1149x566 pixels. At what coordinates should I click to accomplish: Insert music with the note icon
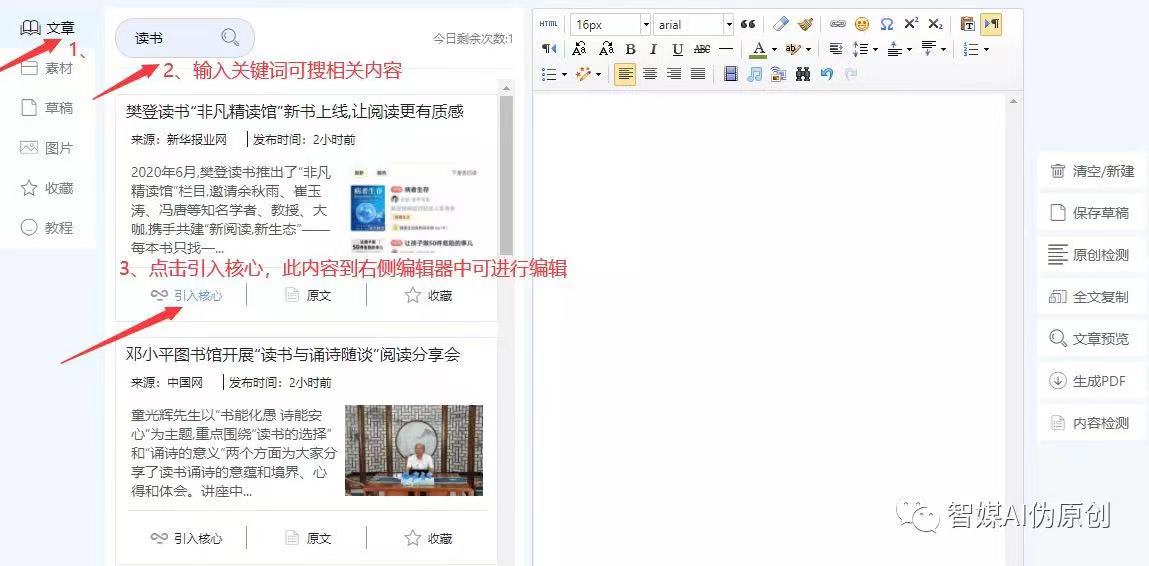(755, 74)
